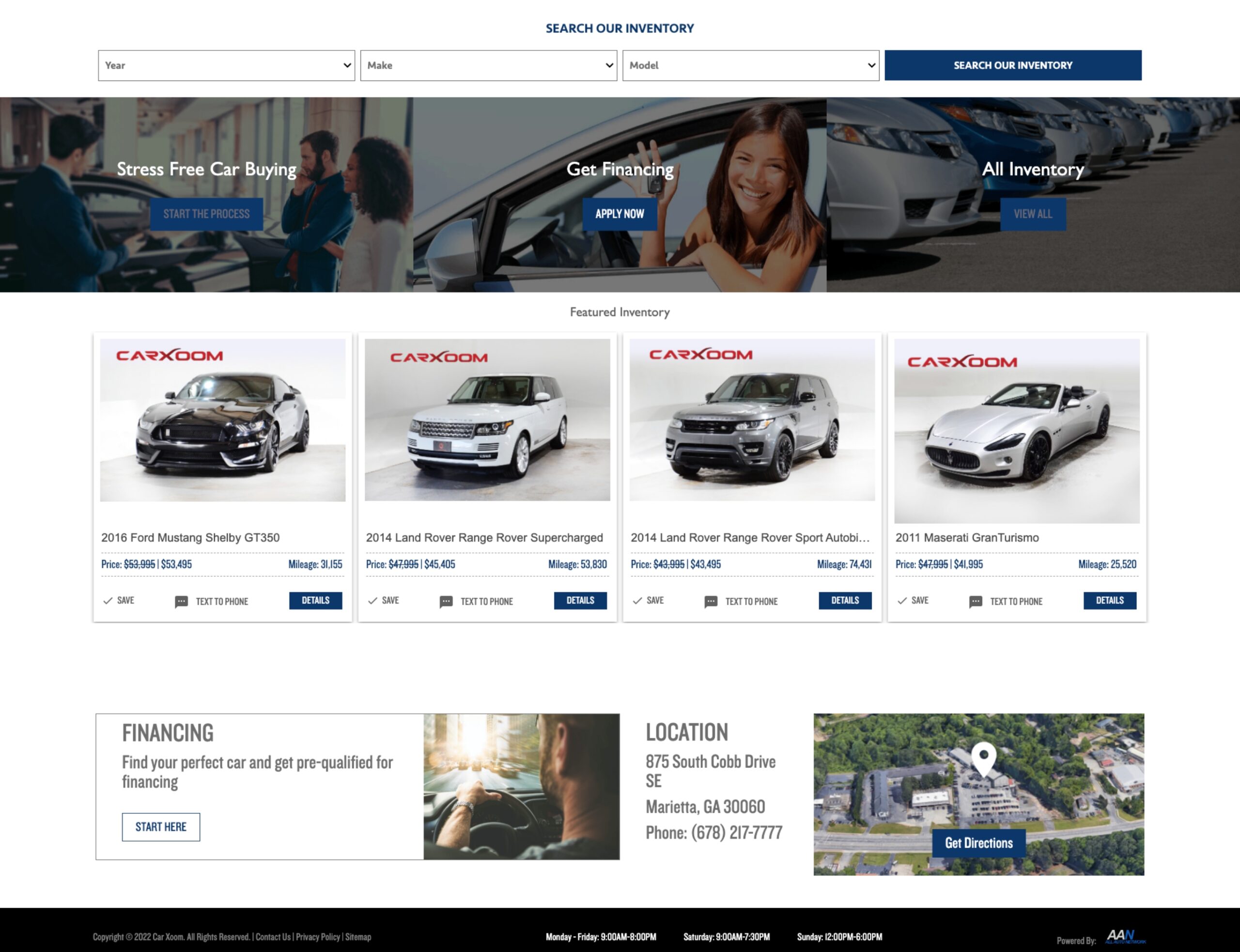Click Text to Phone icon for Mustang
This screenshot has width=1240, height=952.
tap(181, 602)
